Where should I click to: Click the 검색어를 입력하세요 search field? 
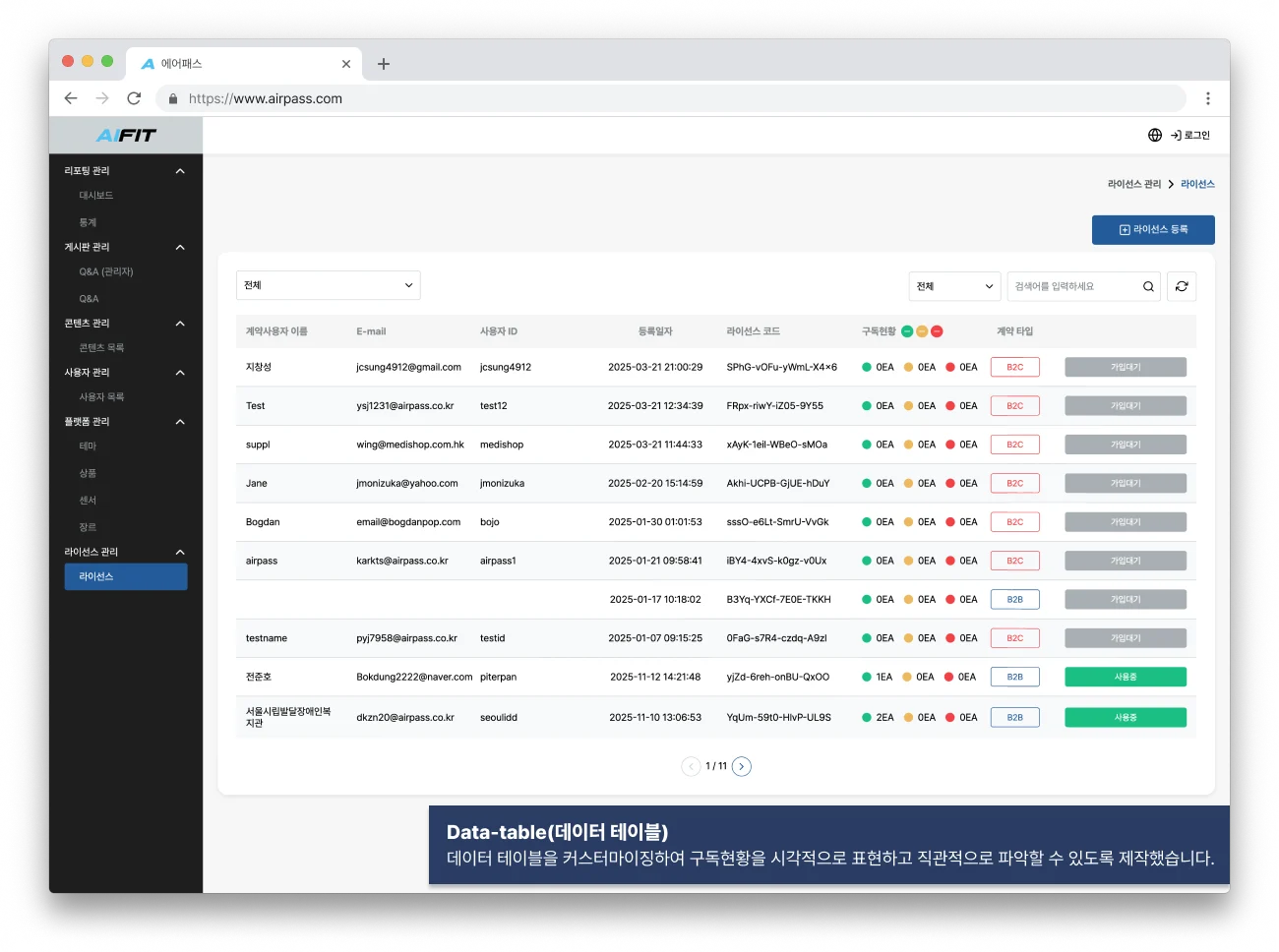point(1072,286)
